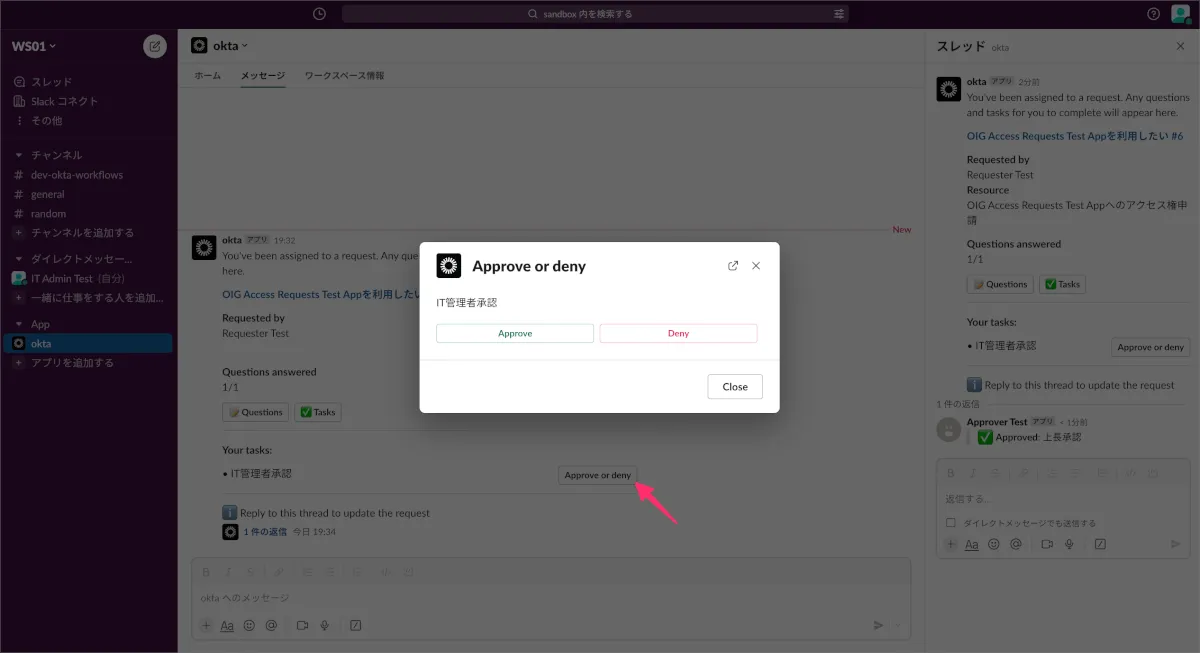This screenshot has height=653, width=1200.
Task: Mention someone with @ icon in main composer
Action: [x=271, y=625]
